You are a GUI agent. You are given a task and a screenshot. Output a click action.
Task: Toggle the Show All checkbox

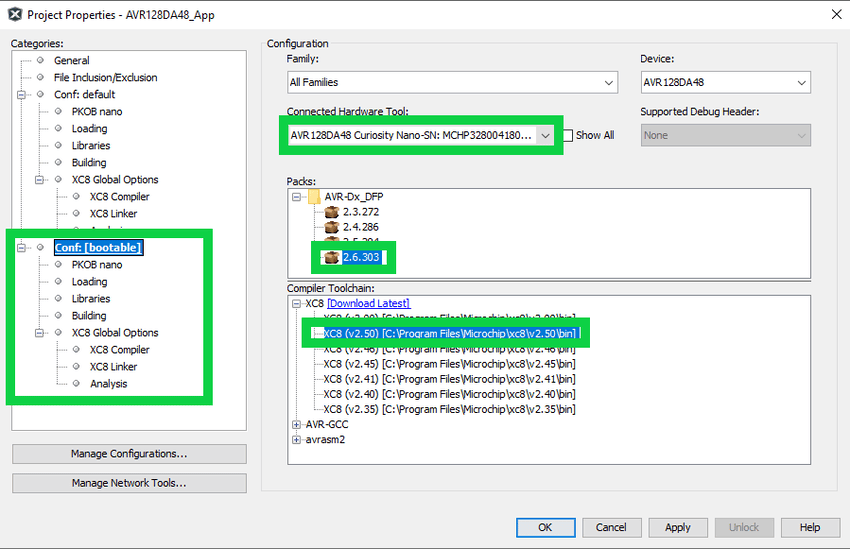click(x=568, y=135)
